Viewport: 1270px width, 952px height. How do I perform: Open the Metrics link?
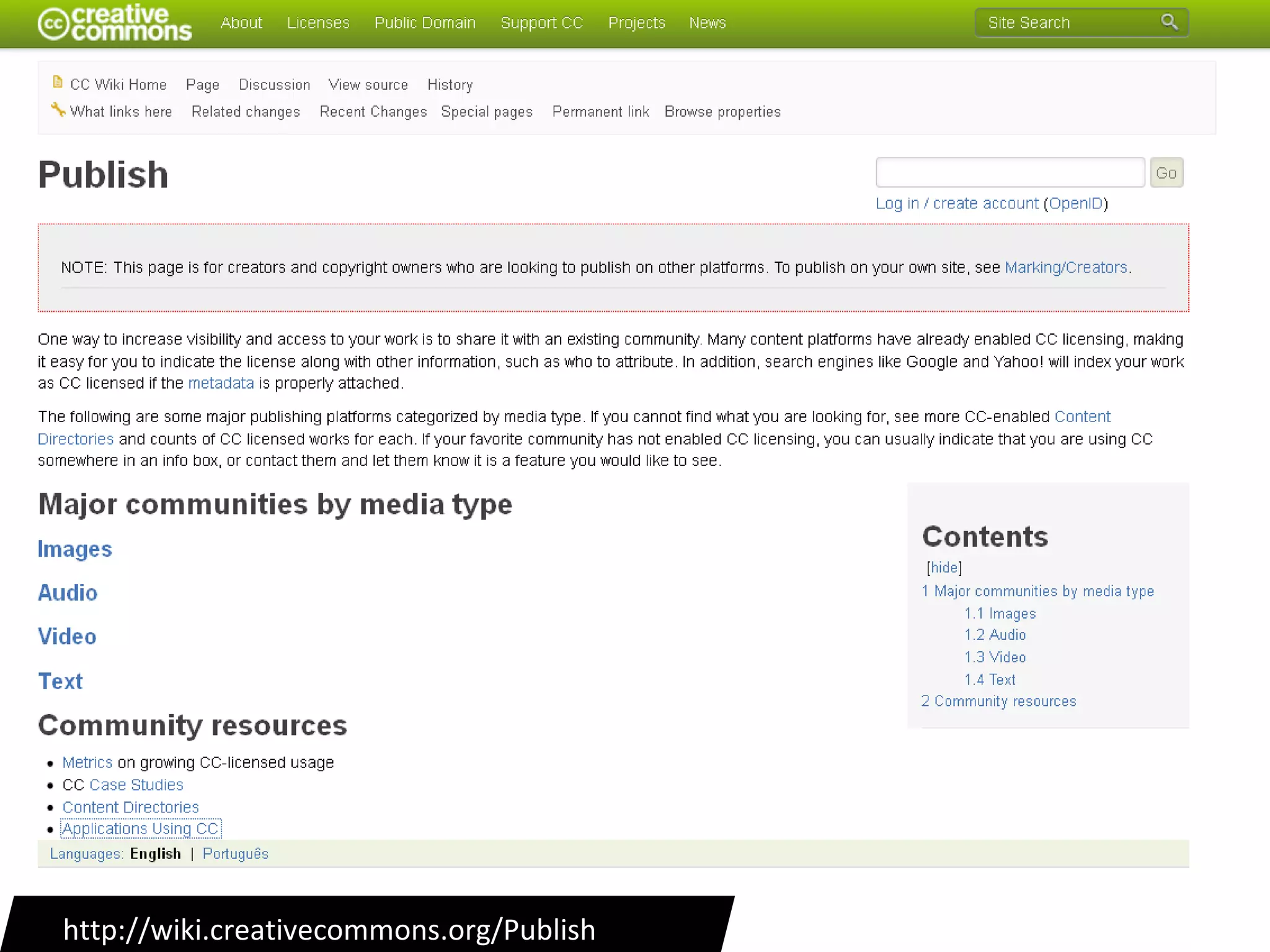pos(87,762)
